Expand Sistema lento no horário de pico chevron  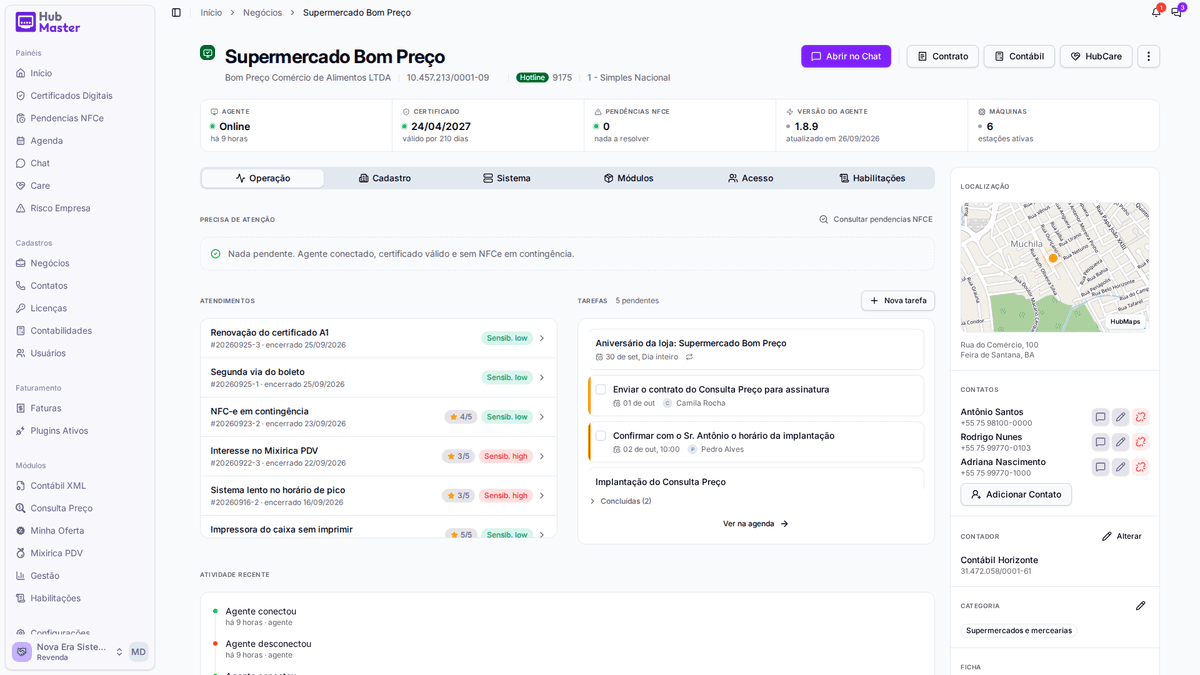[x=542, y=495]
